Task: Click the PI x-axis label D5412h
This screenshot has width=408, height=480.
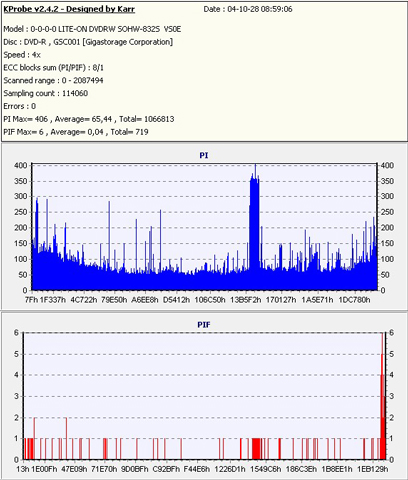Action: pyautogui.click(x=176, y=300)
